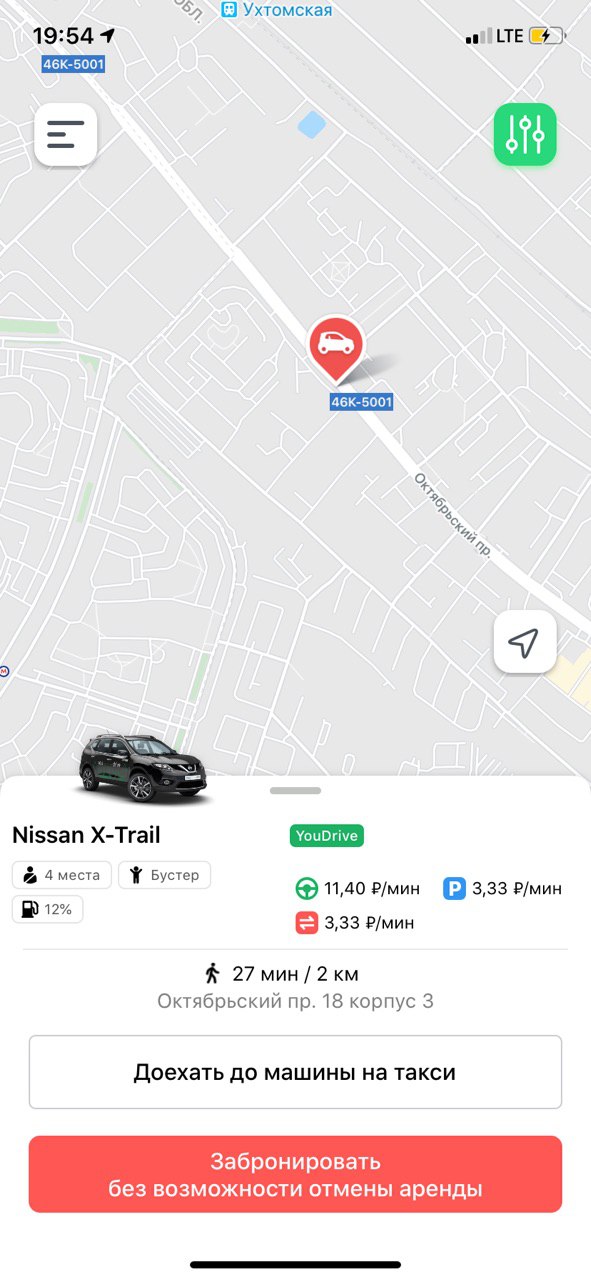591x1280 pixels.
Task: Tap the fuel level 12% chip
Action: coord(48,909)
